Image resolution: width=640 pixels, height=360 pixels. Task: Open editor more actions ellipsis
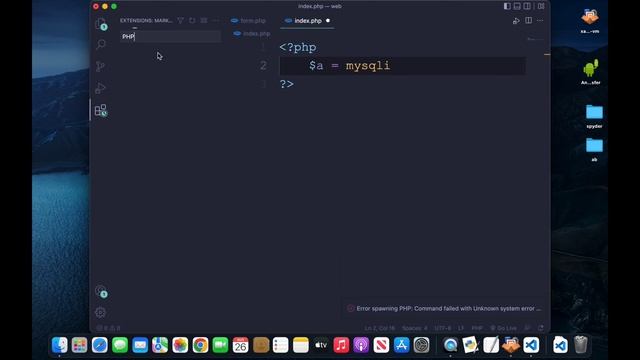(540, 20)
